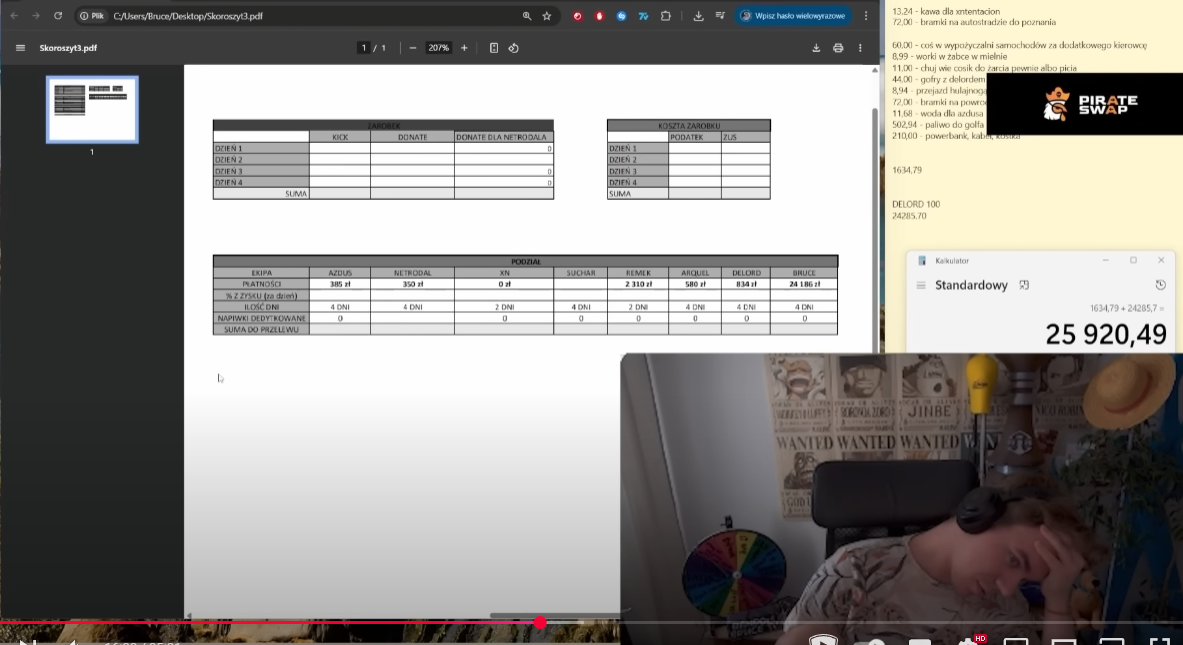Viewport: 1183px width, 645px height.
Task: Open the browser extensions puzzle icon
Action: (666, 16)
